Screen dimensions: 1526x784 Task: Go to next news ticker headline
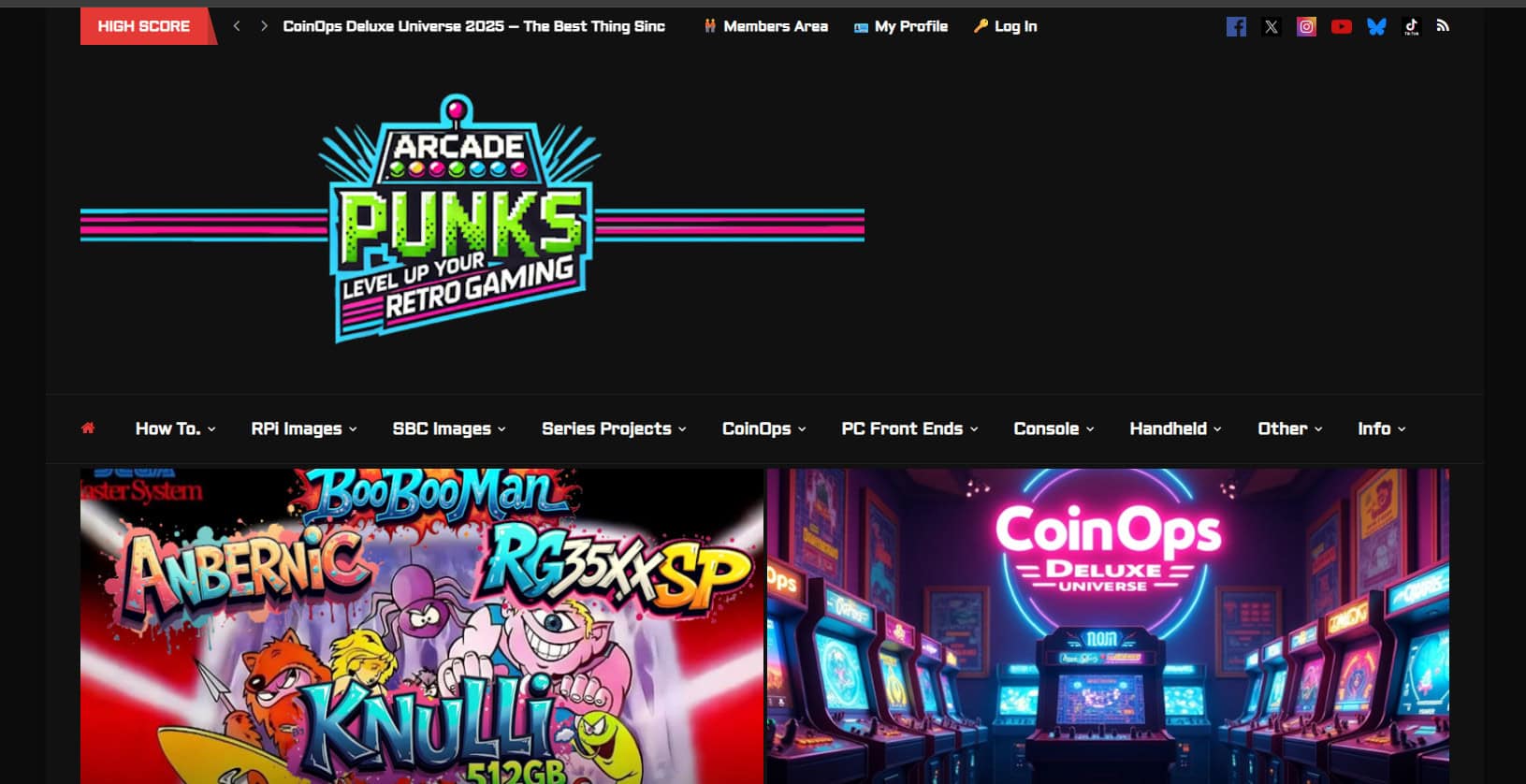264,26
